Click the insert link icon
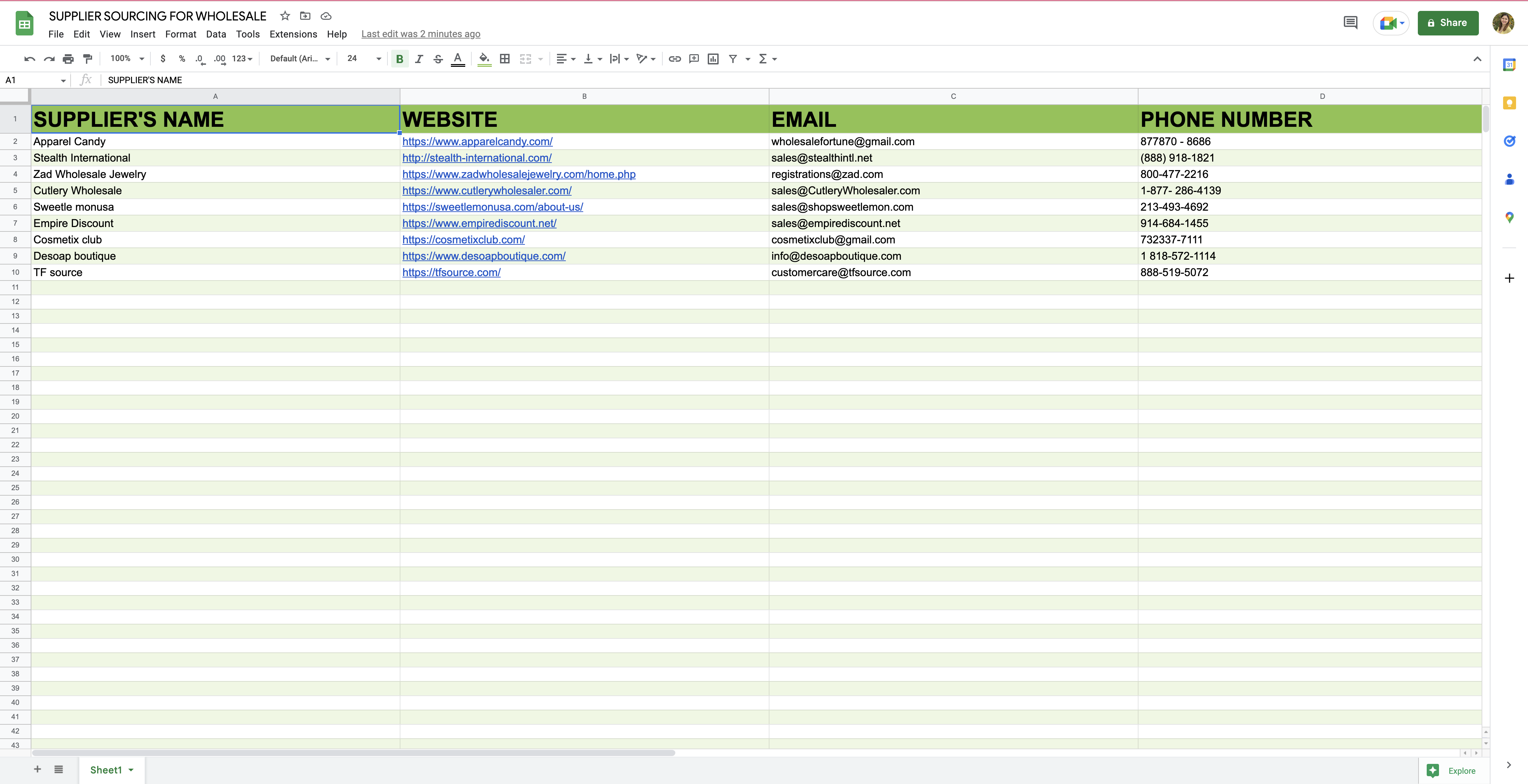The height and width of the screenshot is (784, 1528). (x=674, y=59)
